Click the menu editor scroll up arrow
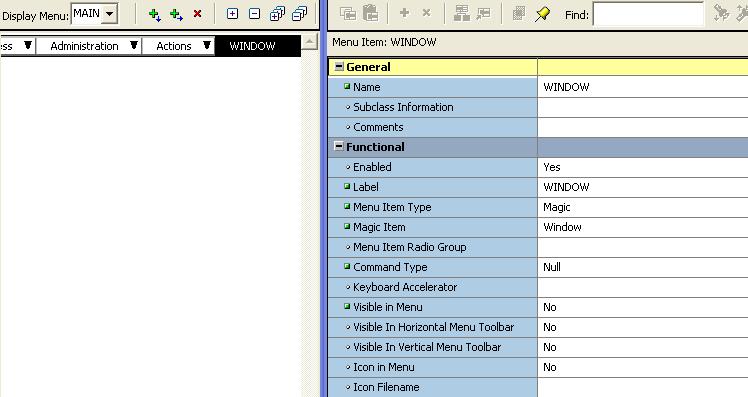 310,42
